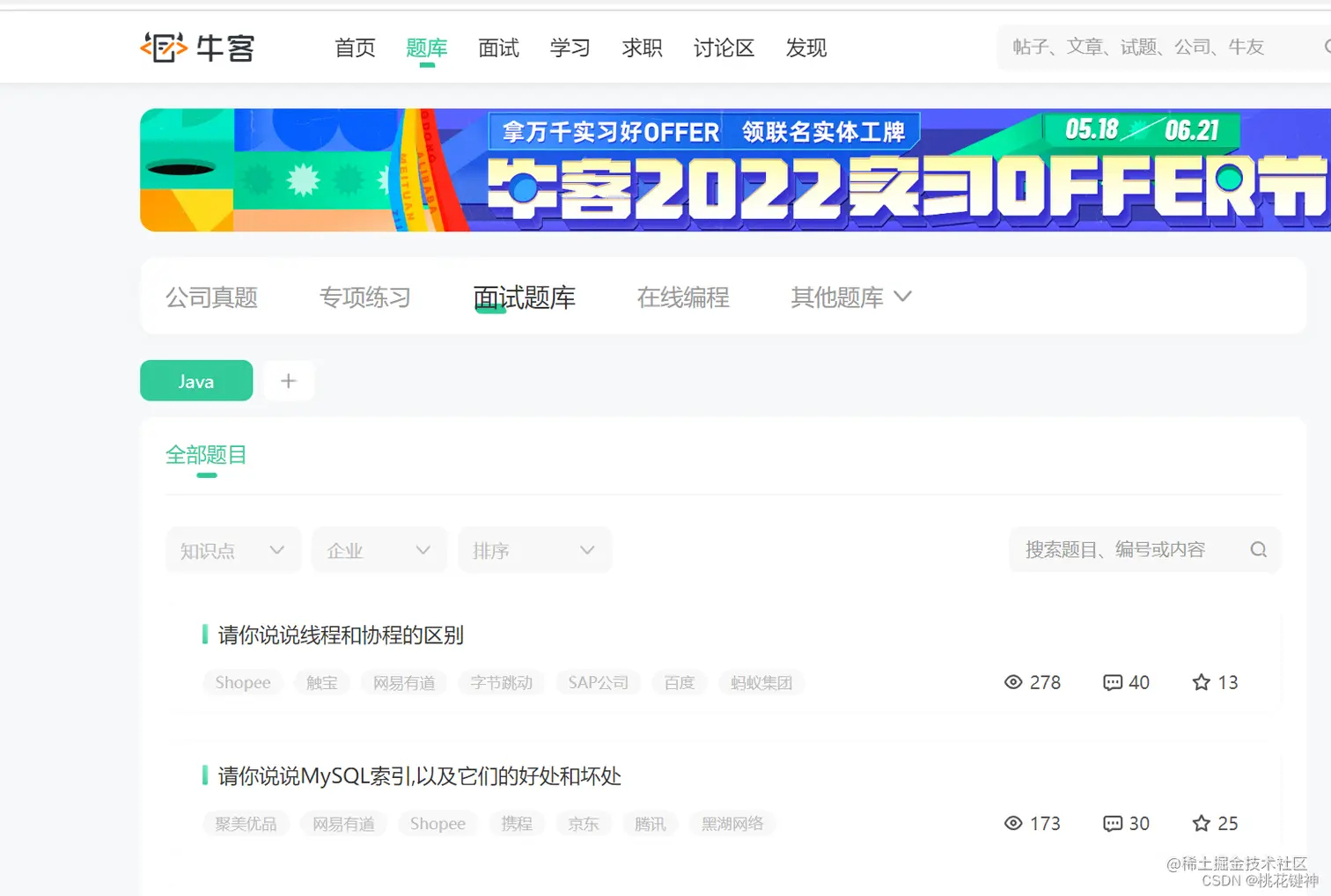
Task: Expand the 知识点 filter dropdown
Action: 232,549
